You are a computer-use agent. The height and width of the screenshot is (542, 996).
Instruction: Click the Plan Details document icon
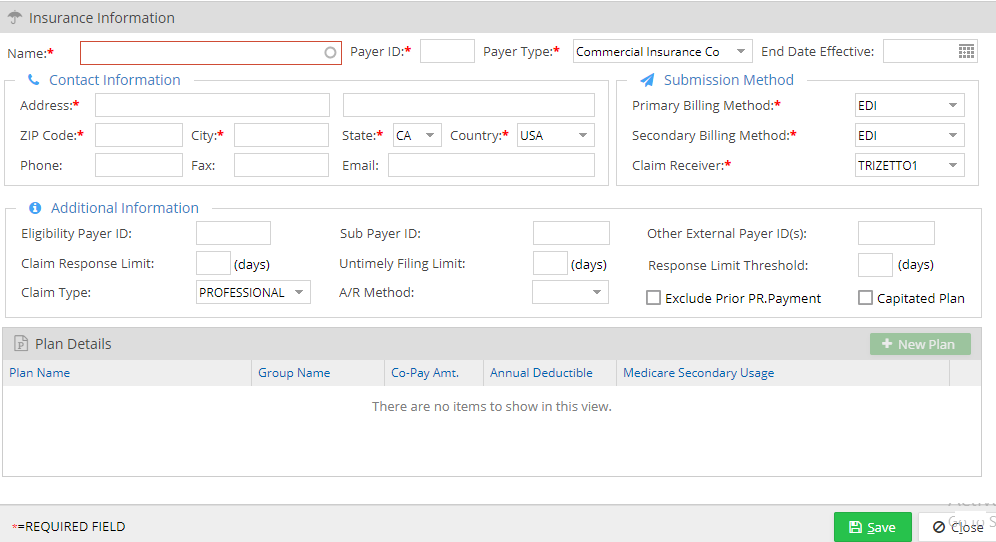(21, 344)
